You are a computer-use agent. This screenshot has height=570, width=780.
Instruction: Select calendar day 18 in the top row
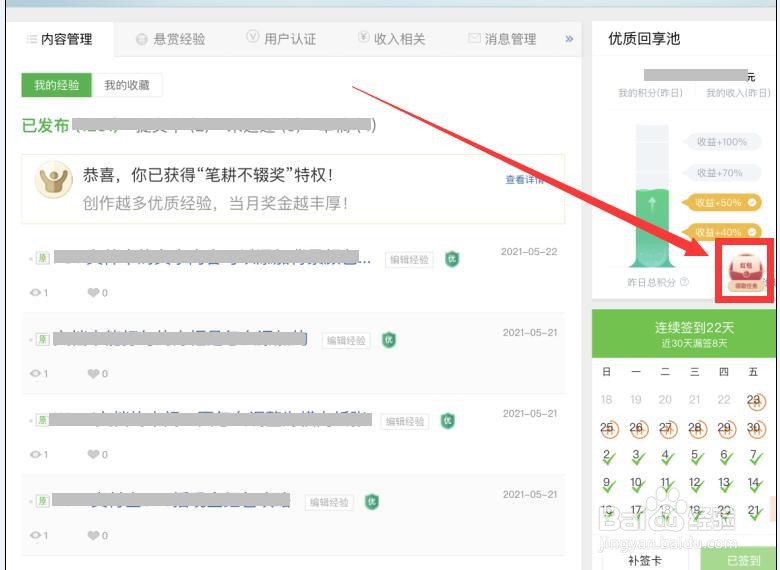point(606,399)
